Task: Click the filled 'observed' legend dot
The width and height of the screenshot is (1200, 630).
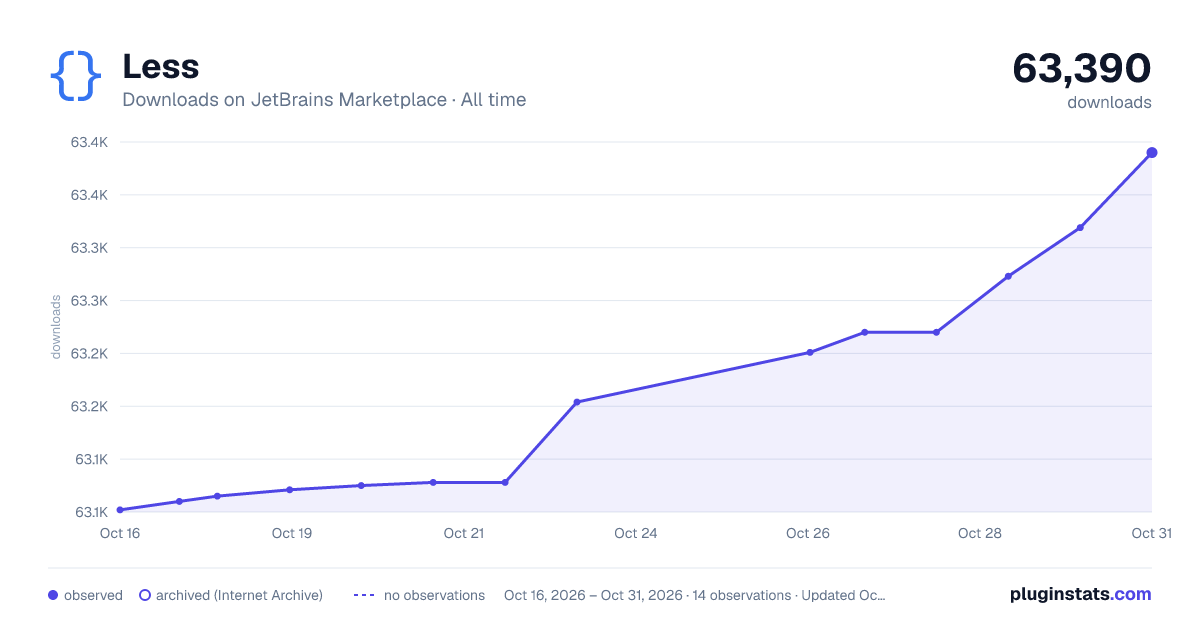Action: pyautogui.click(x=53, y=595)
